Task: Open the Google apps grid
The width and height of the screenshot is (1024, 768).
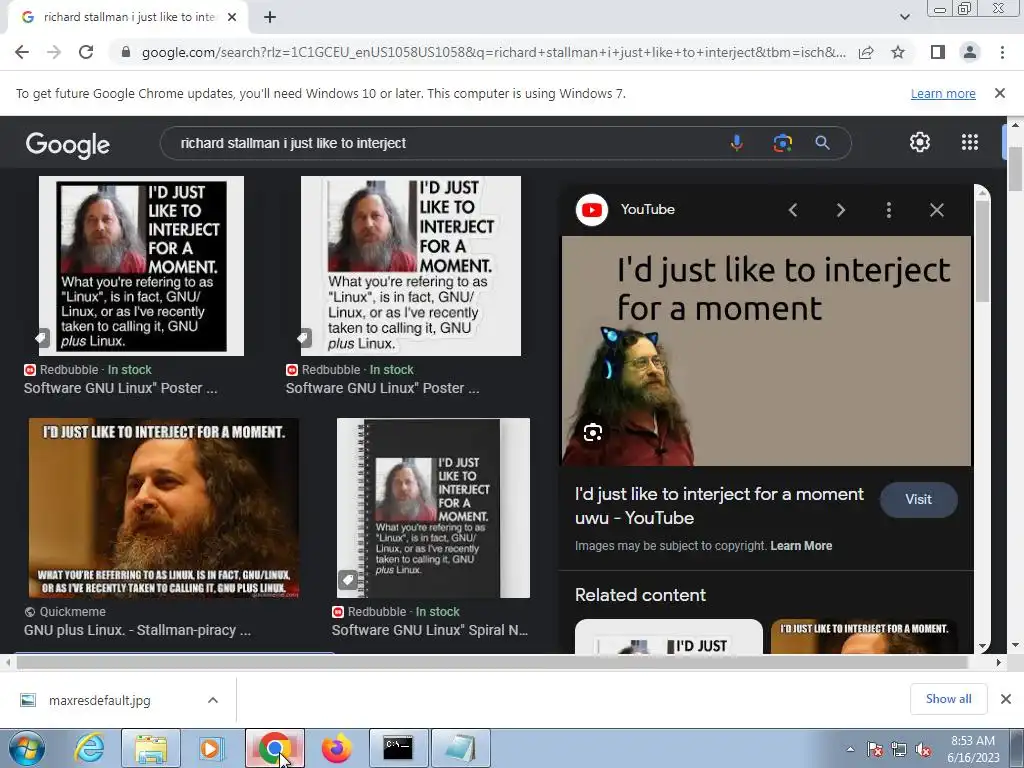Action: (970, 142)
